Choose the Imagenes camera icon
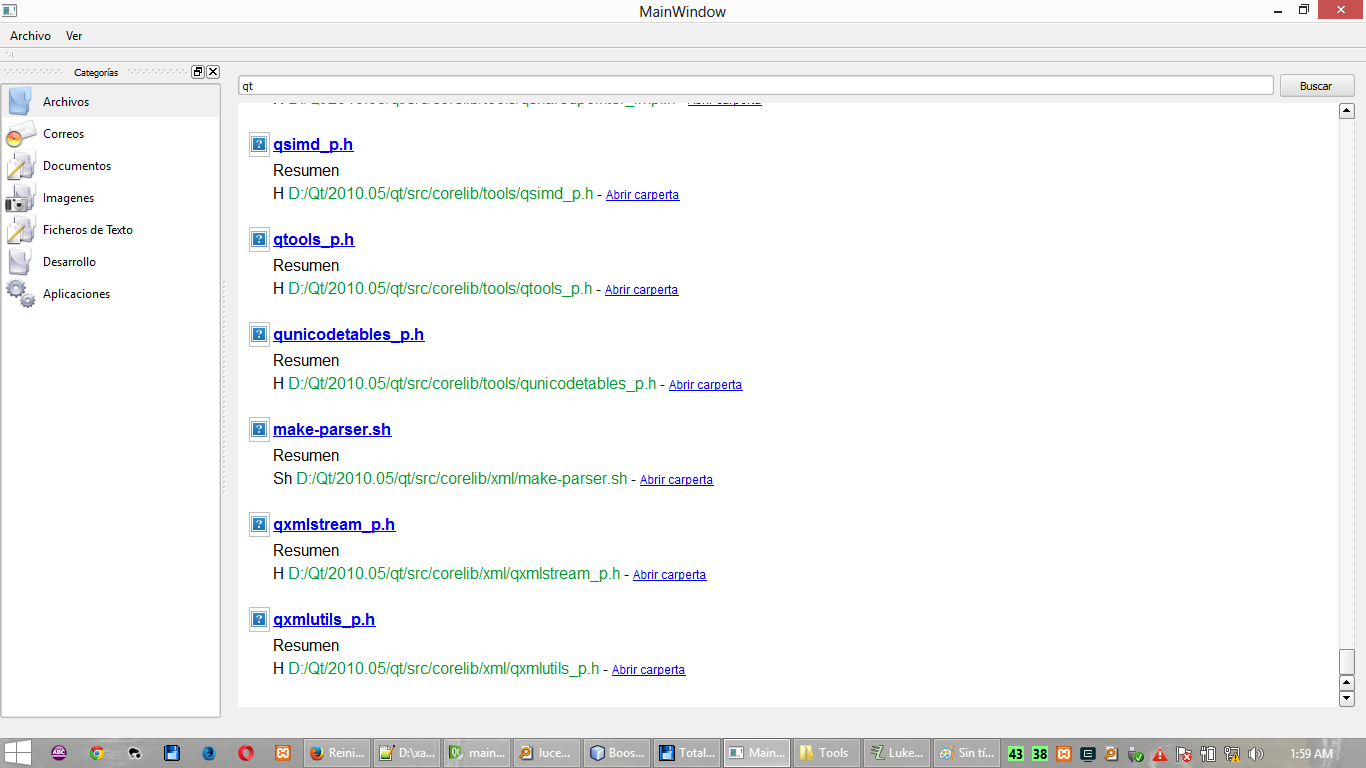Screen dimensions: 1366x768 click(x=20, y=198)
